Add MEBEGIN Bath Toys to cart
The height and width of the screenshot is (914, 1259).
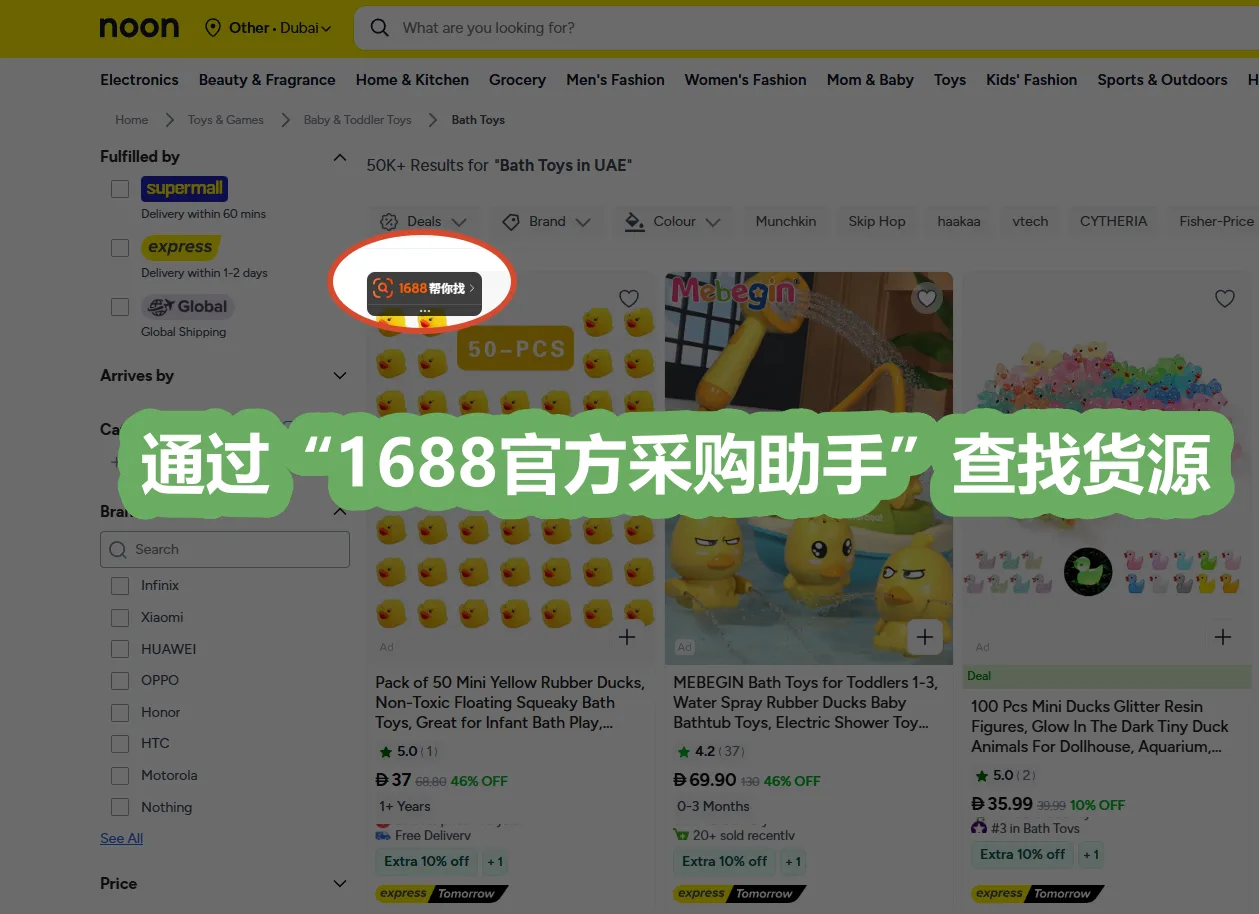925,637
